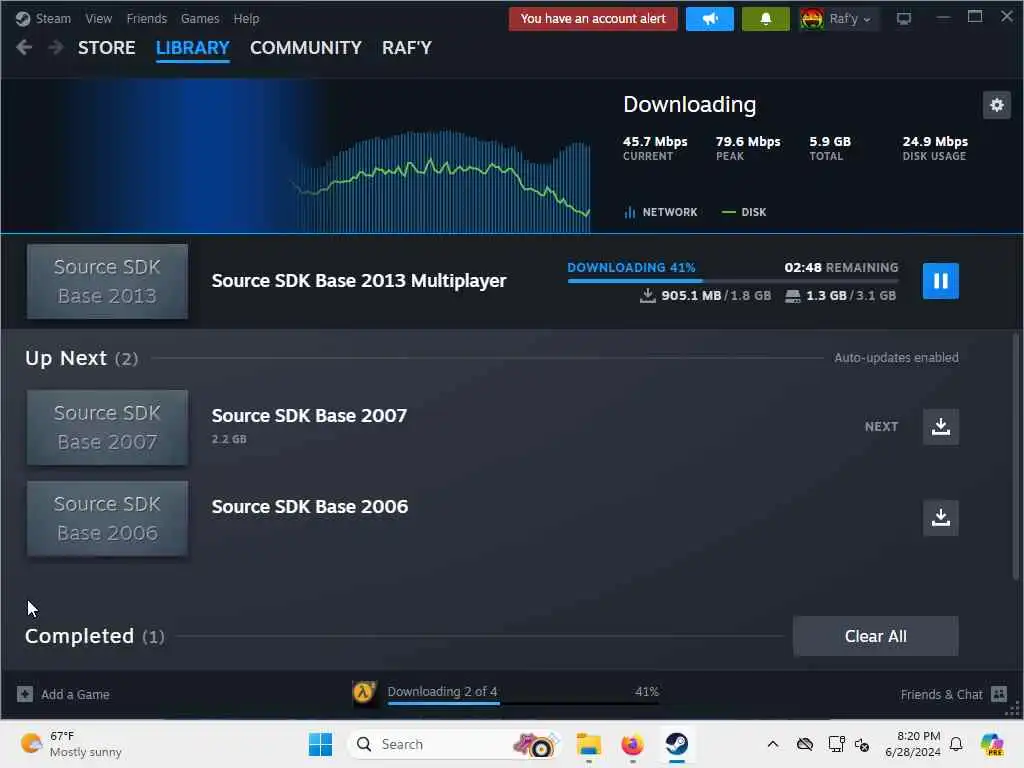Image resolution: width=1024 pixels, height=768 pixels.
Task: Open Firefox from the taskbar
Action: coord(632,744)
